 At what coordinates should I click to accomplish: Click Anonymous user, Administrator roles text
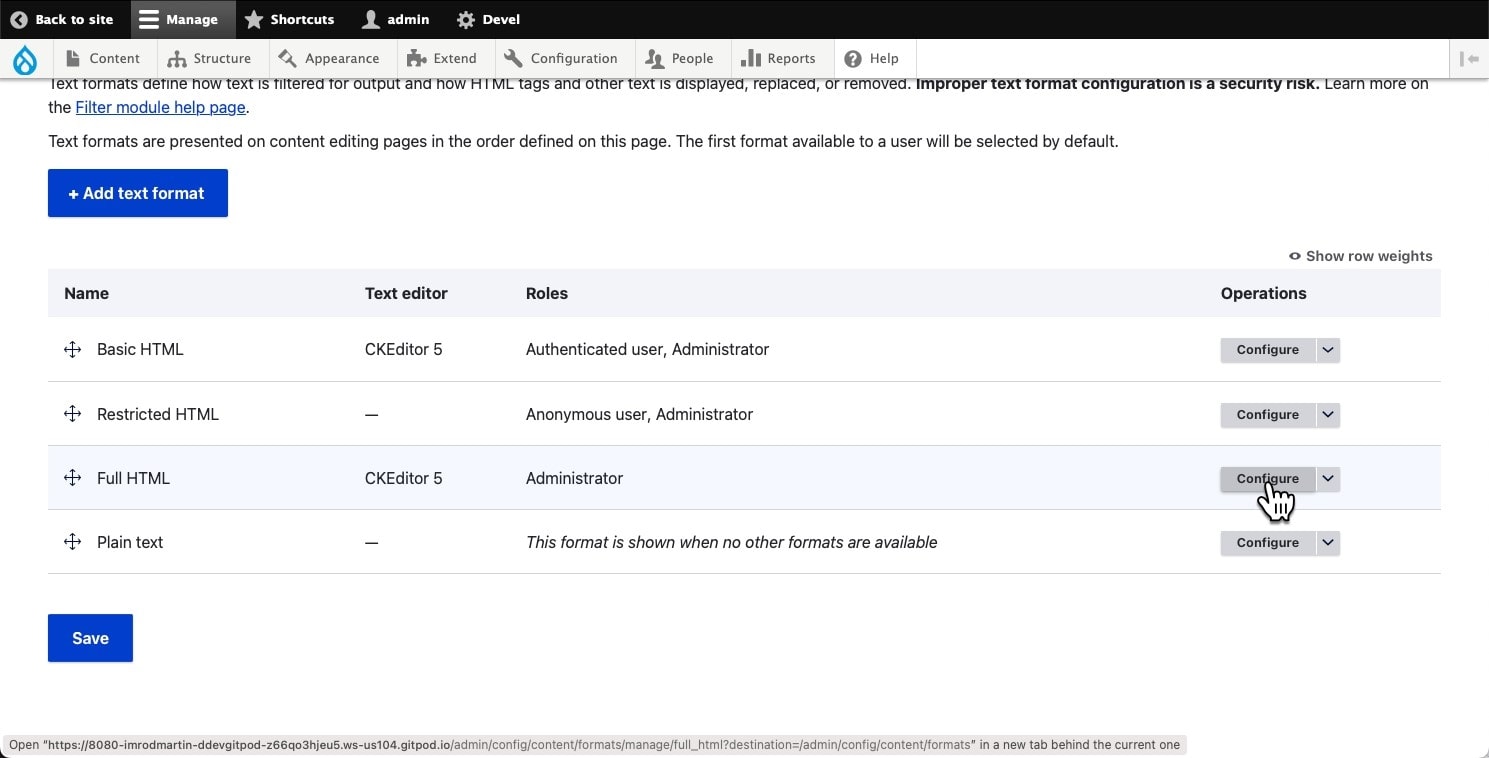click(639, 414)
